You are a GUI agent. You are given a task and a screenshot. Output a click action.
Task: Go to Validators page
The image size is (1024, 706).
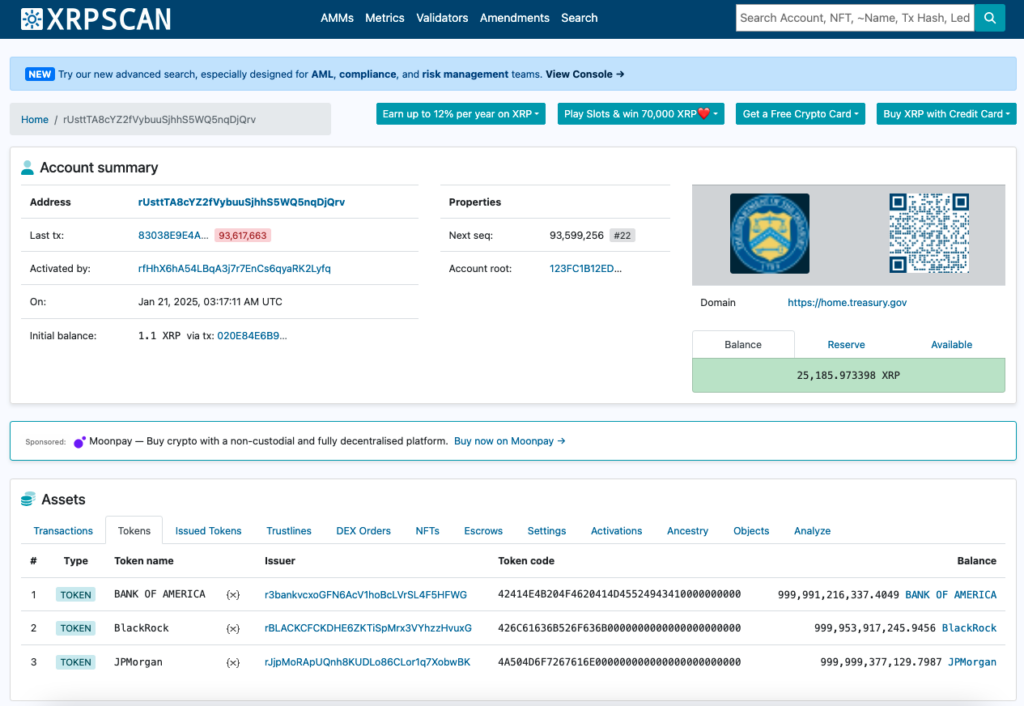[x=442, y=18]
